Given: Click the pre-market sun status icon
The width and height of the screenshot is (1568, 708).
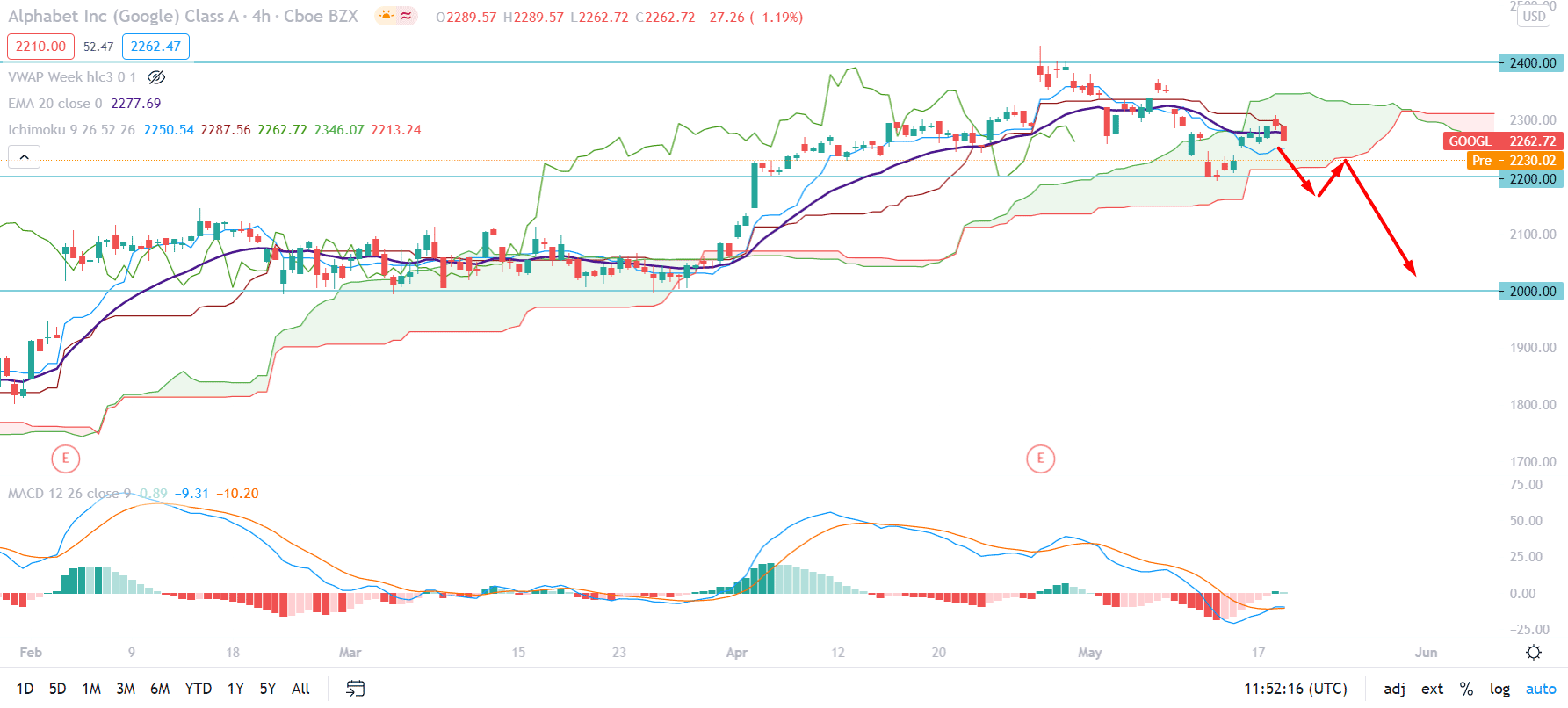Looking at the screenshot, I should pos(386,16).
